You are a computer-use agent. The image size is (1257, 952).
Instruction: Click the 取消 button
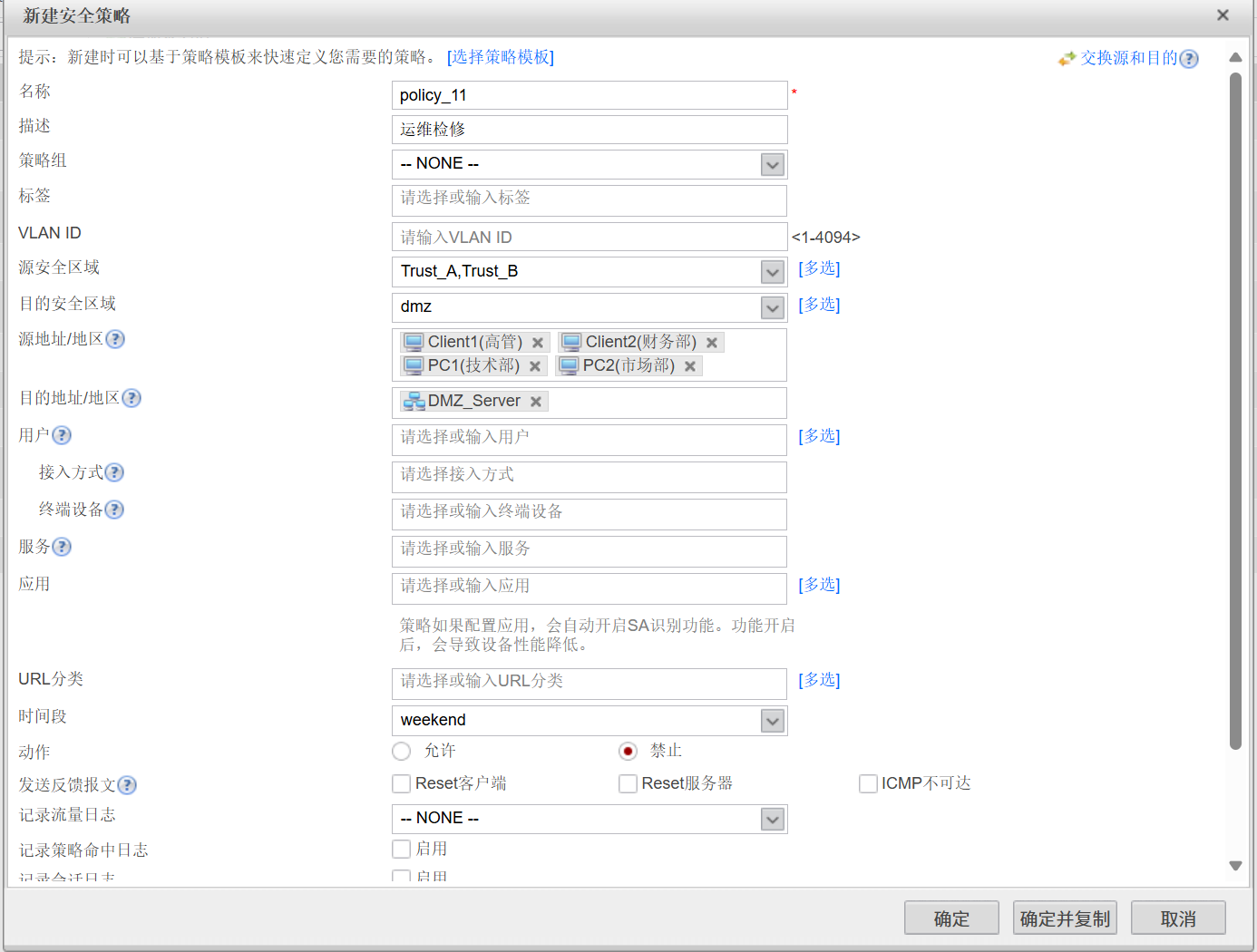coord(1178,918)
